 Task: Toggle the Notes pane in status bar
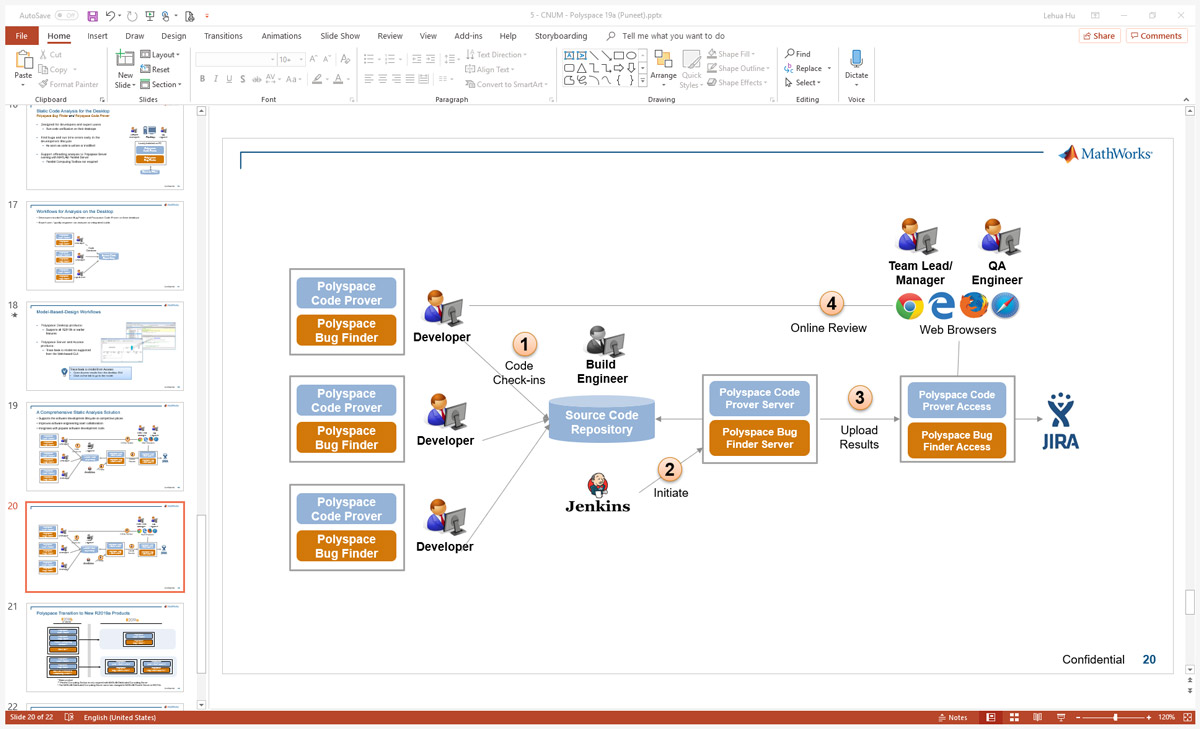point(951,717)
